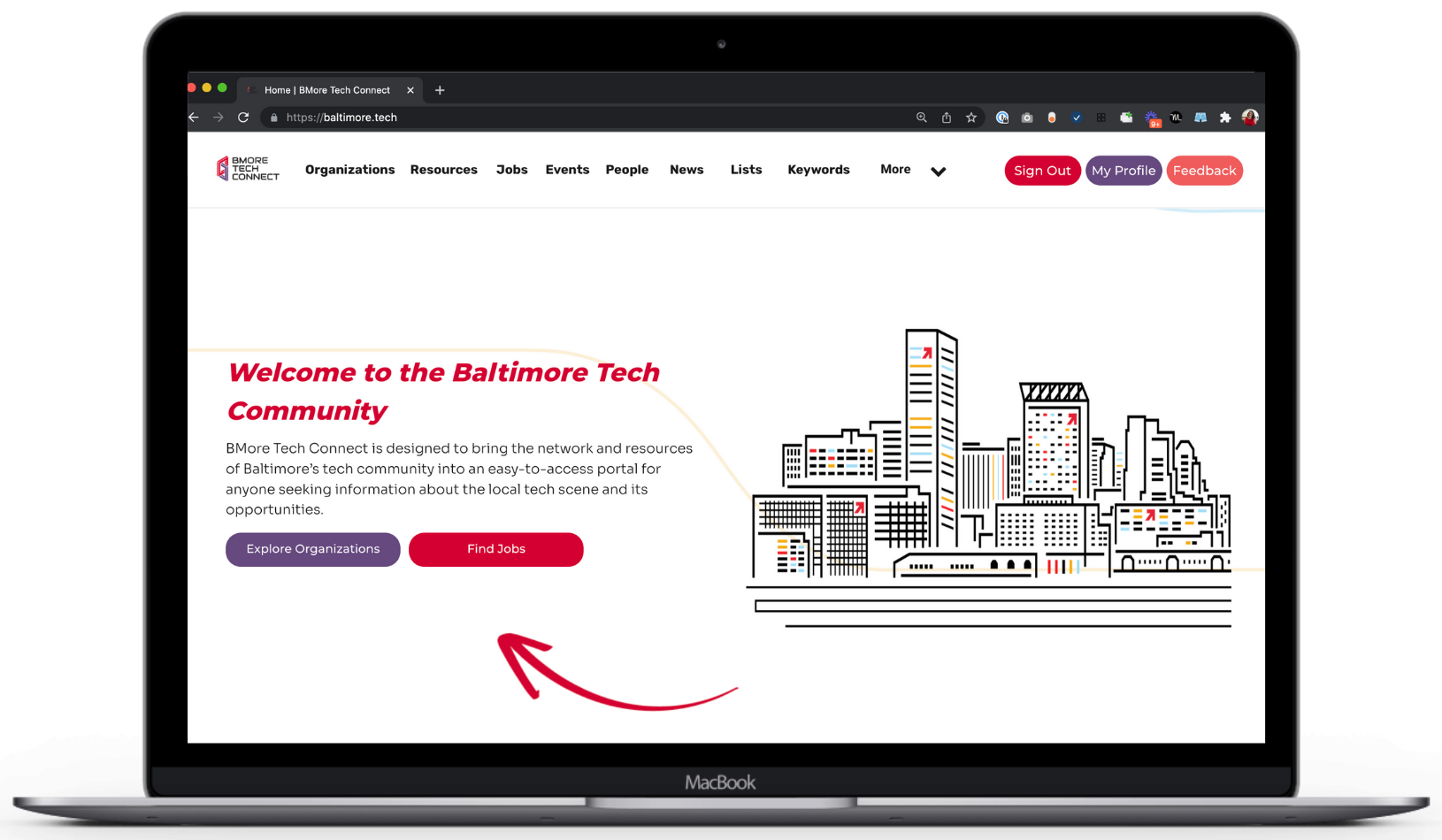Viewport: 1442px width, 840px height.
Task: Close the Home | BMore Tech Connect tab
Action: 410,90
